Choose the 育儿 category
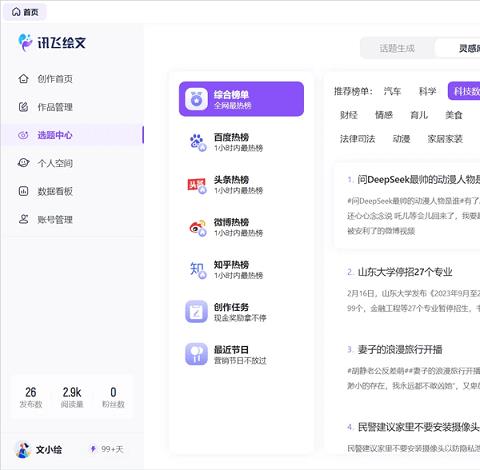 click(x=419, y=115)
